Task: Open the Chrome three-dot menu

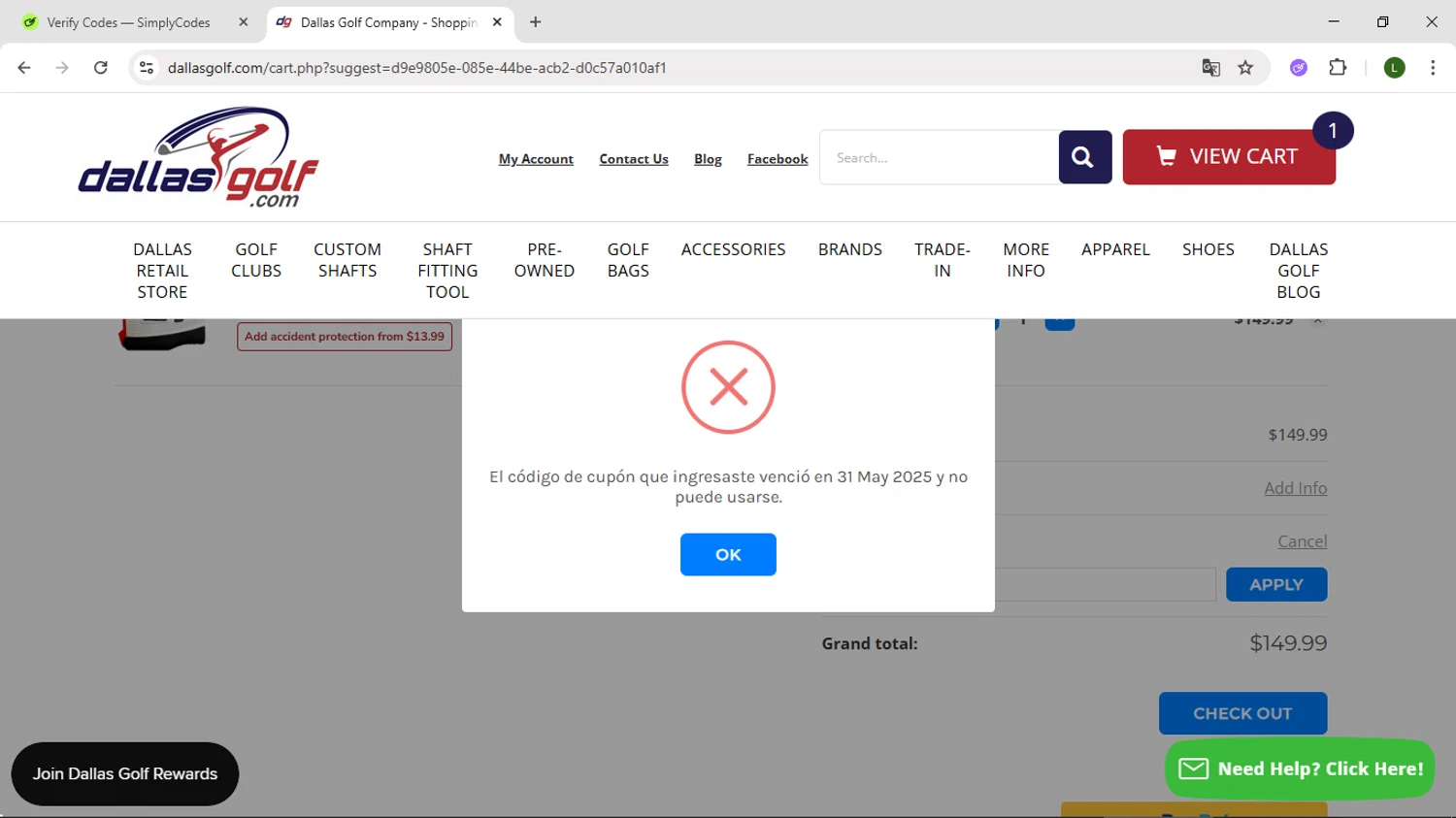Action: pyautogui.click(x=1433, y=68)
